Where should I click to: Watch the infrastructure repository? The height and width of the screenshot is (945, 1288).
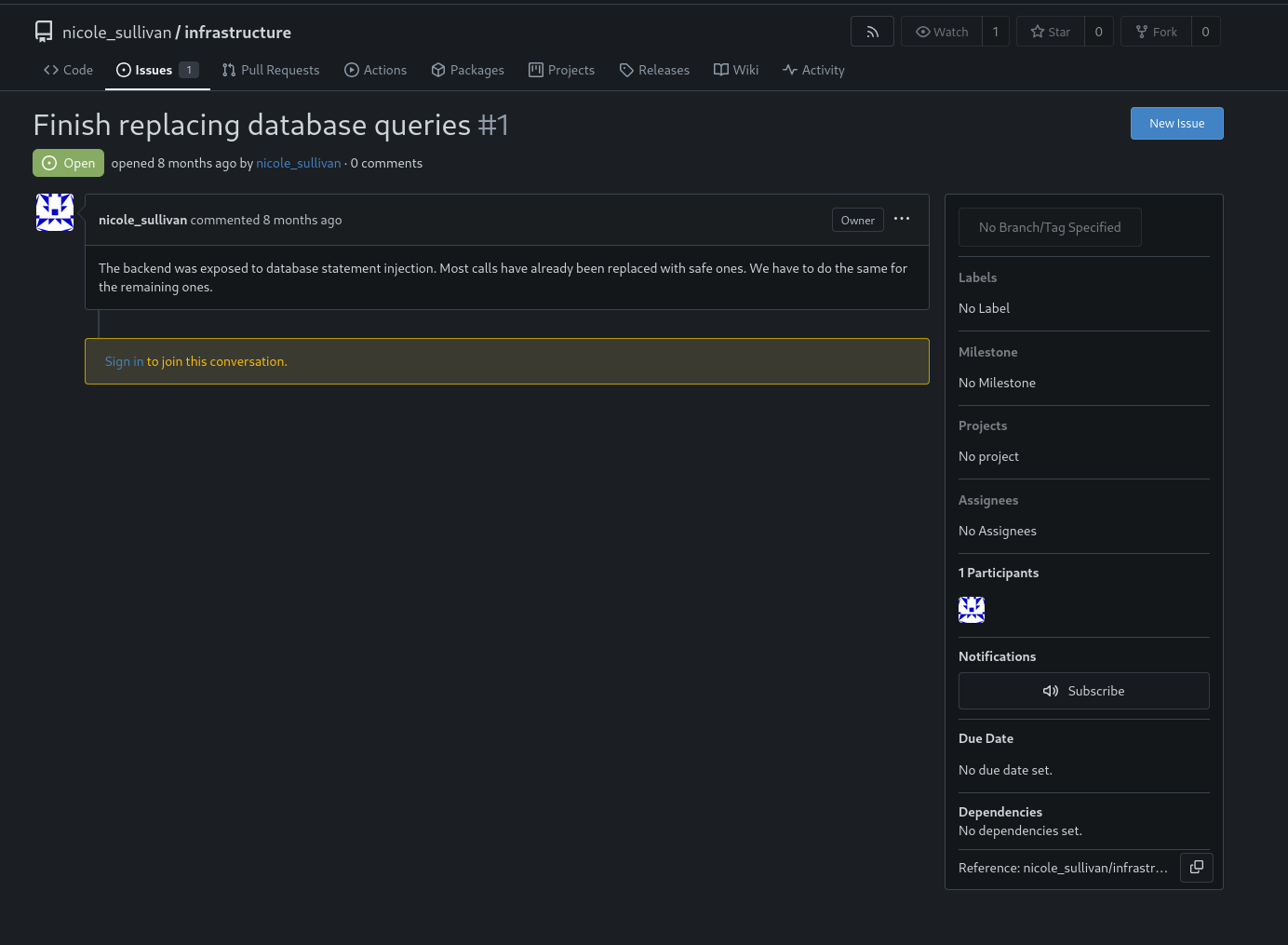coord(942,32)
